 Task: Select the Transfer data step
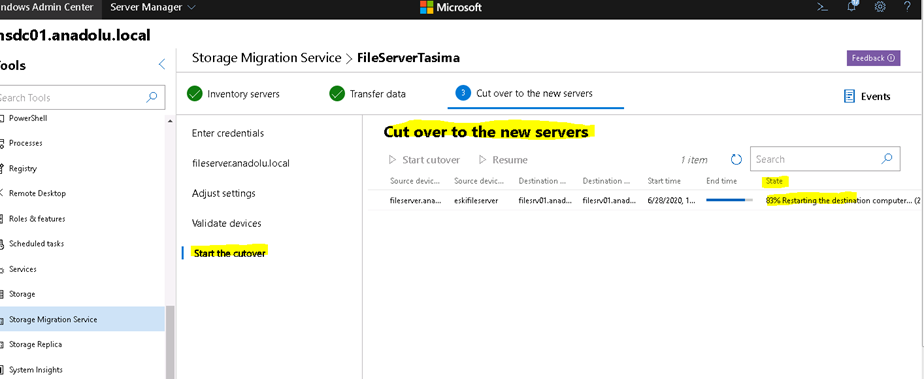pos(368,94)
